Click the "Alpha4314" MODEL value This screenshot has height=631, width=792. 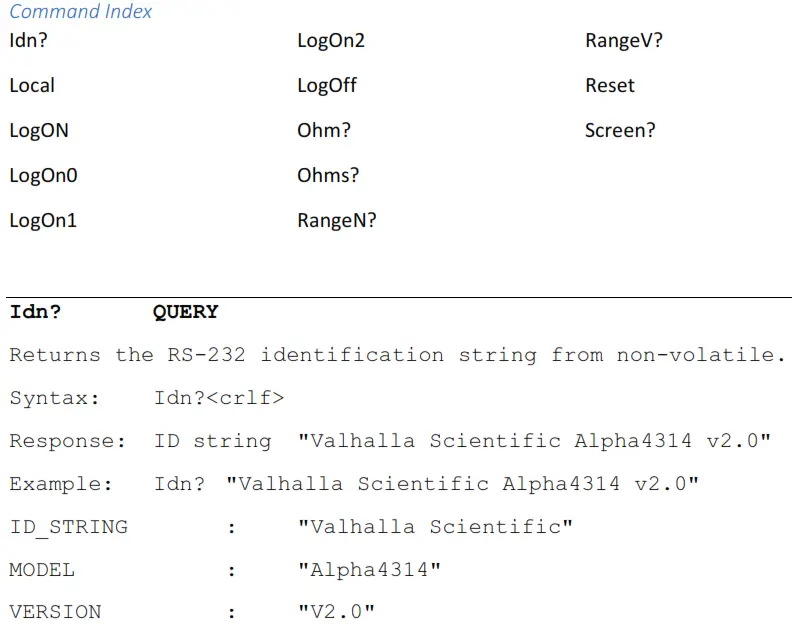pos(369,570)
